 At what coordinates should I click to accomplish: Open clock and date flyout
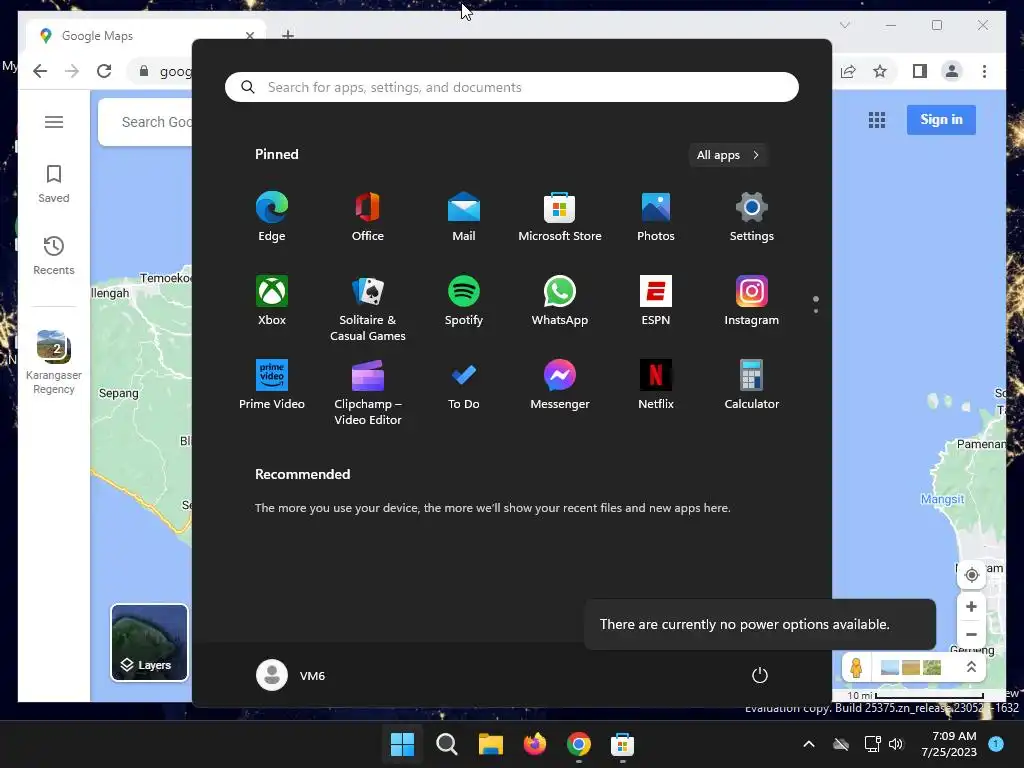[949, 744]
